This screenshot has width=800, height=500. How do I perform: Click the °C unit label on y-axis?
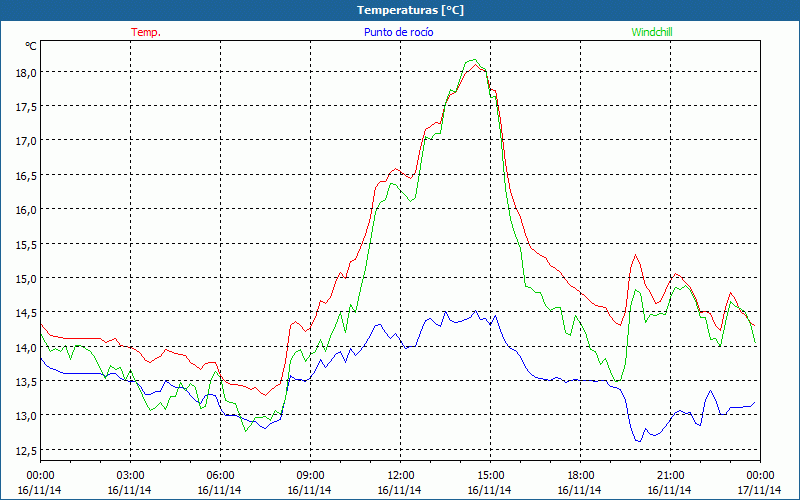(31, 46)
